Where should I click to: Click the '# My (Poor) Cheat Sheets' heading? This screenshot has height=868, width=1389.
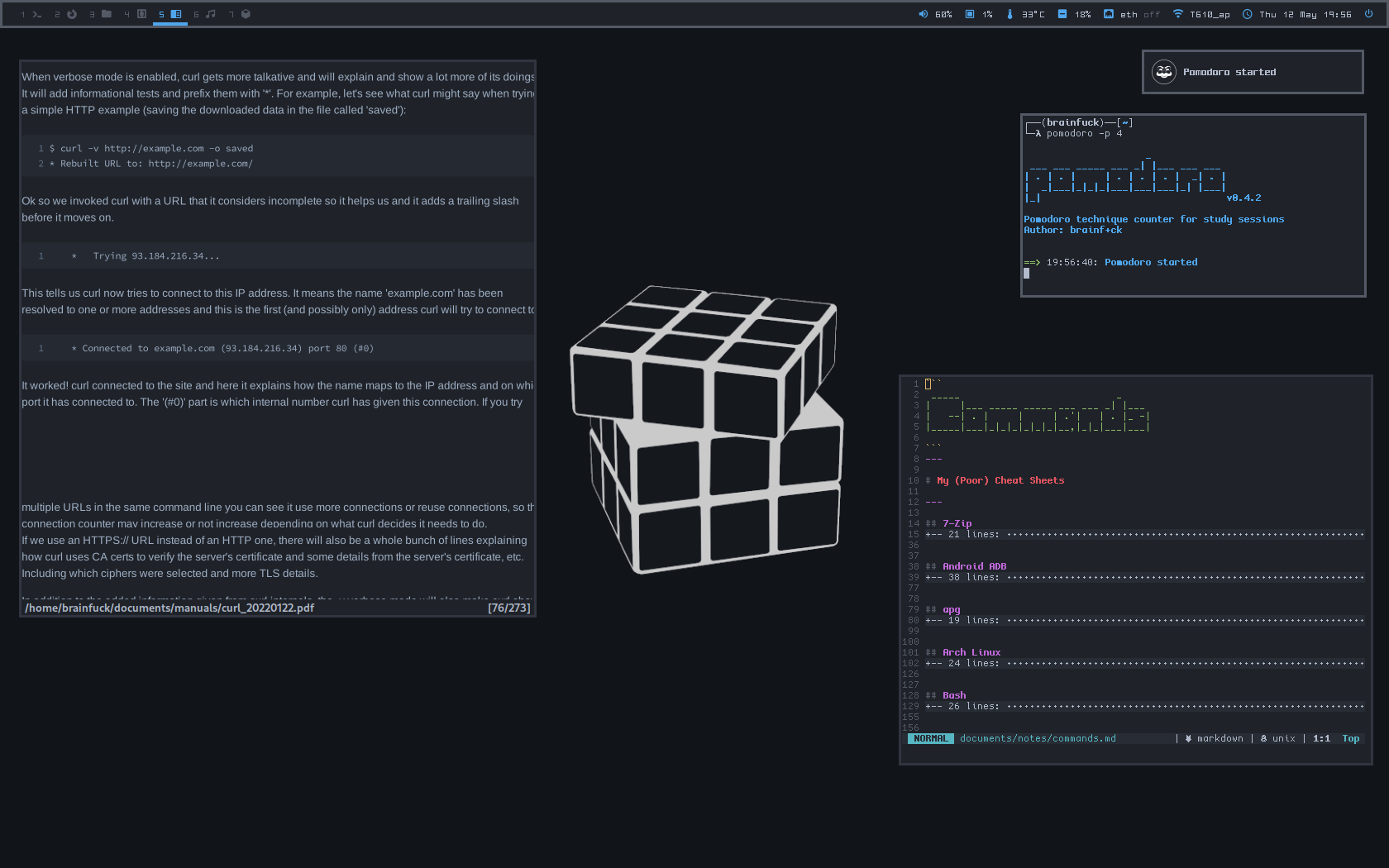(x=995, y=481)
